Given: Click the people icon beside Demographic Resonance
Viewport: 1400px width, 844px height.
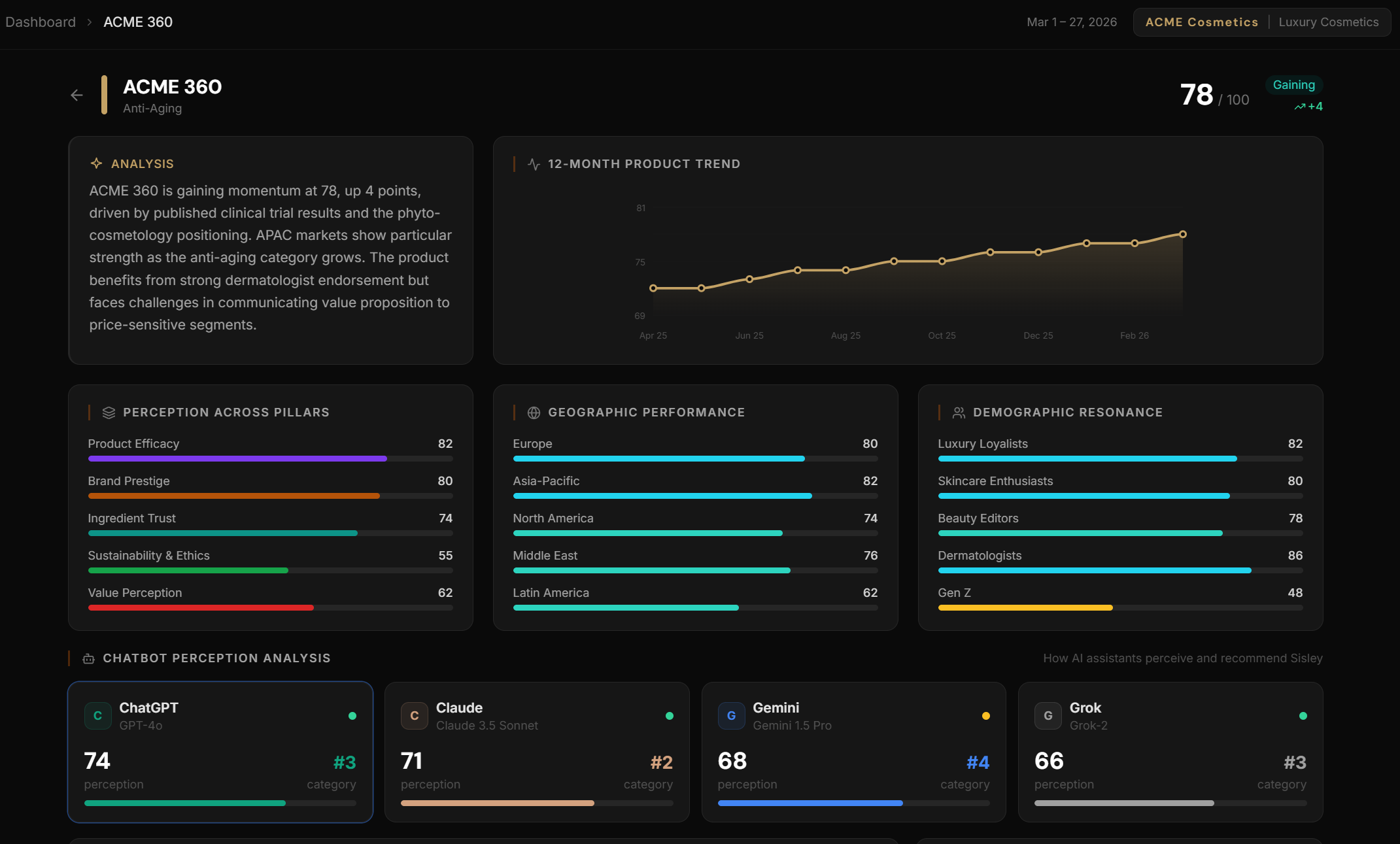Looking at the screenshot, I should (959, 412).
